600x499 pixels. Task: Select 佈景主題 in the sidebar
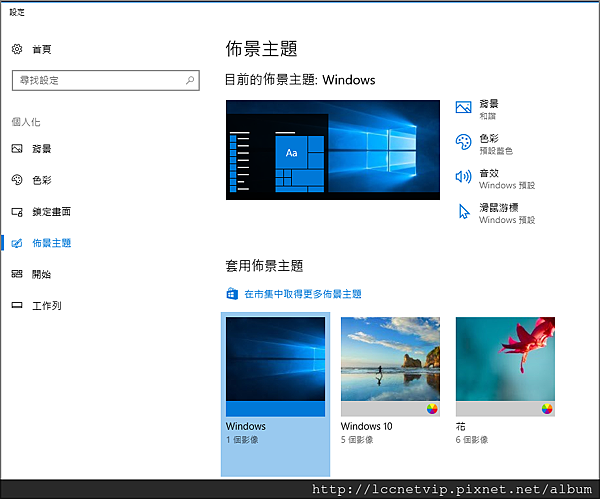[x=51, y=243]
